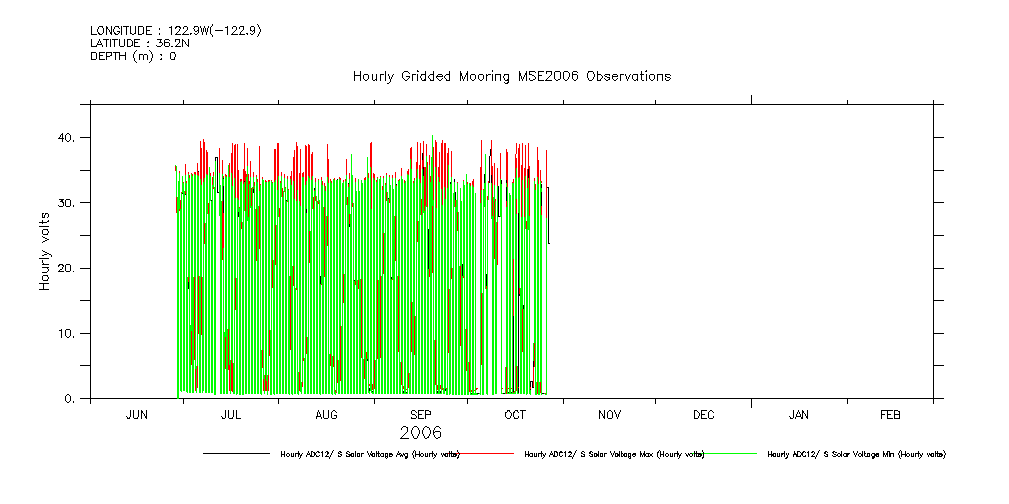Click the OCT month label

tap(515, 414)
